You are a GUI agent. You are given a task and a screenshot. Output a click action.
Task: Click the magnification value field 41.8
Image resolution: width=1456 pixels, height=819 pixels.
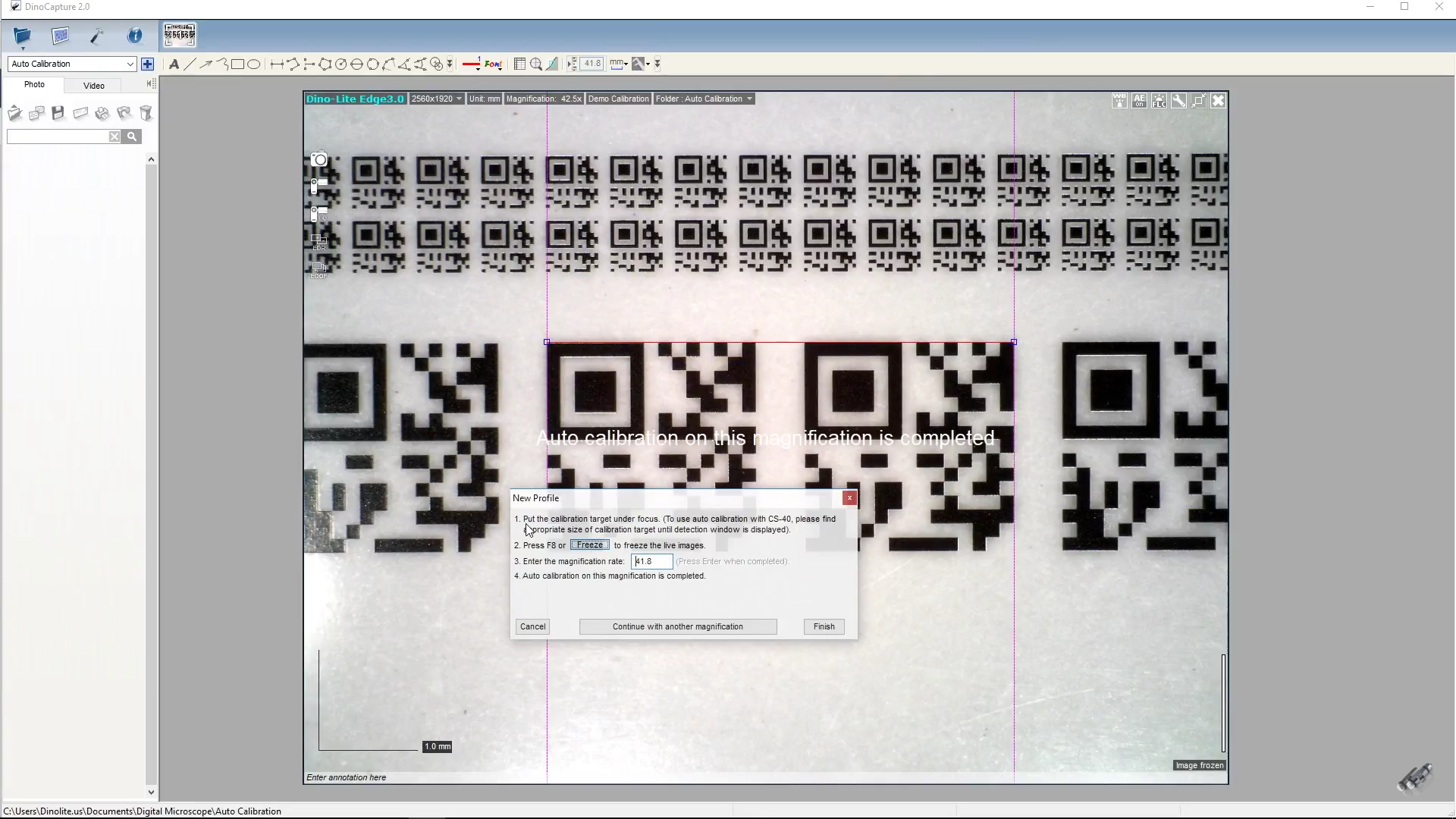592,64
